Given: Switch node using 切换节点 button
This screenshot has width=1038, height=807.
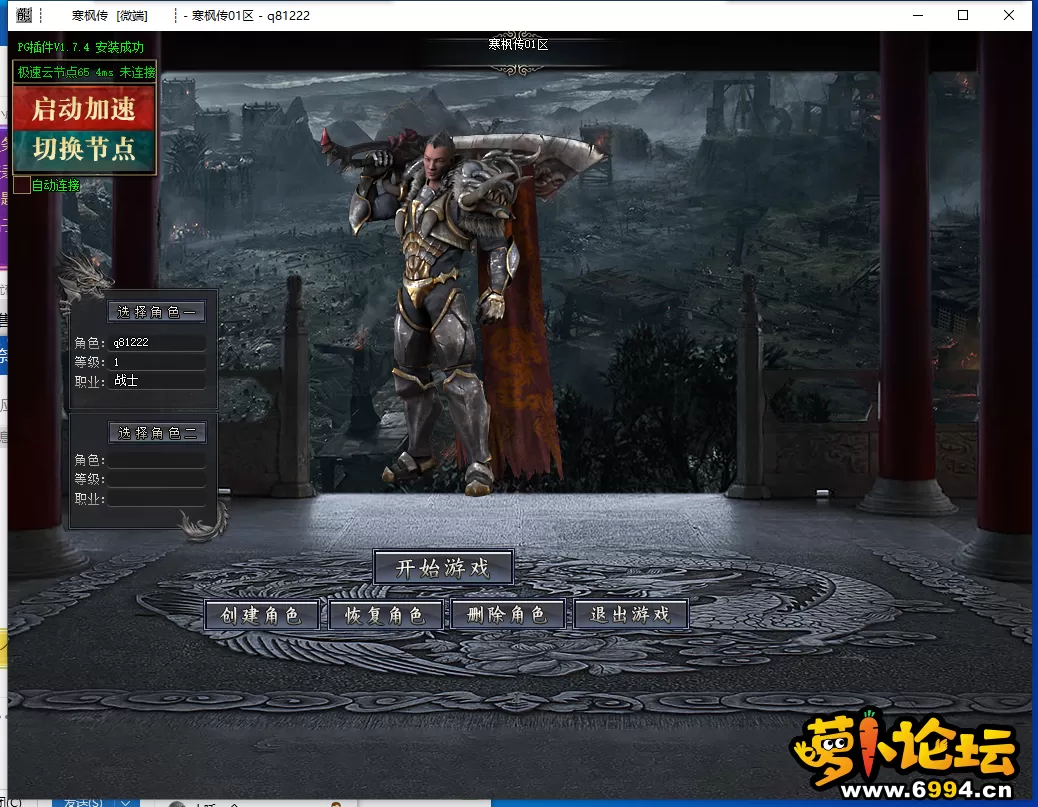Looking at the screenshot, I should pyautogui.click(x=84, y=149).
